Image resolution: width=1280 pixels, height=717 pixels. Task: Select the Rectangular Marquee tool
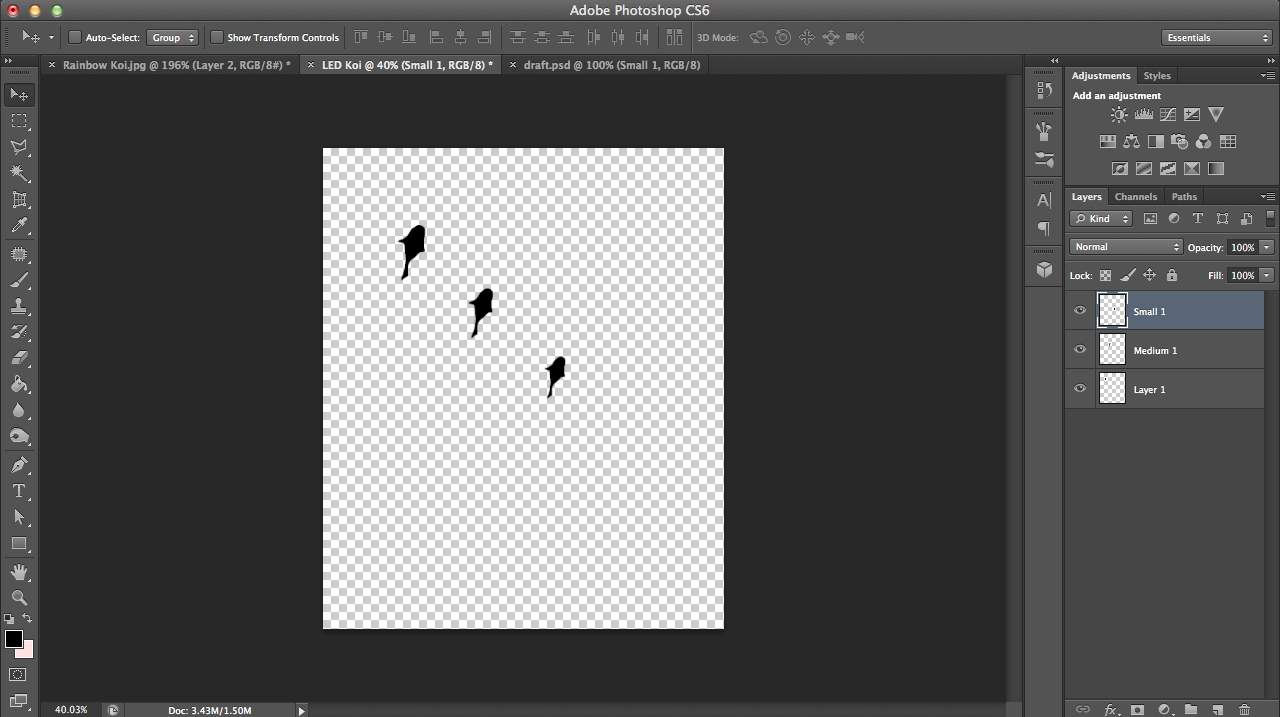pyautogui.click(x=18, y=122)
